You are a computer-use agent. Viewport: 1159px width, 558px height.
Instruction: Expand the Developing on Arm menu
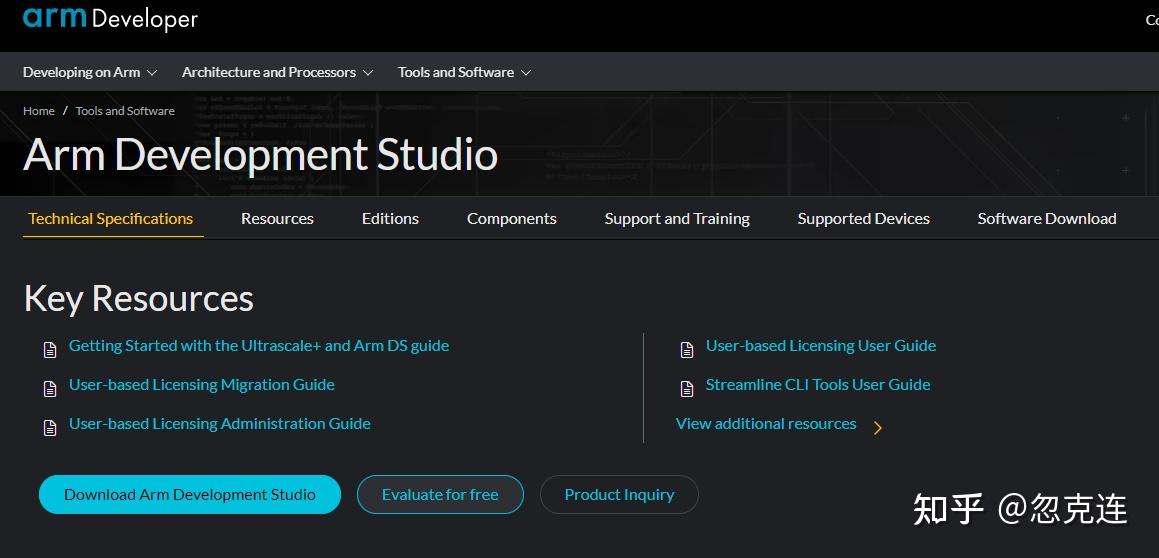tap(90, 72)
